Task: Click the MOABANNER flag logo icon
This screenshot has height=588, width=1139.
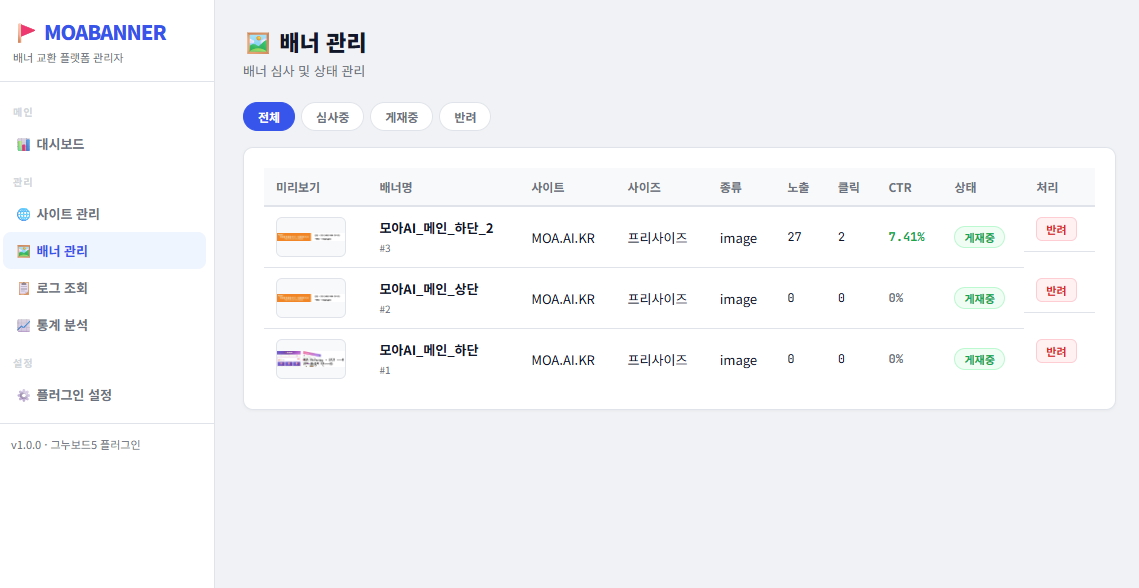Action: 27,33
